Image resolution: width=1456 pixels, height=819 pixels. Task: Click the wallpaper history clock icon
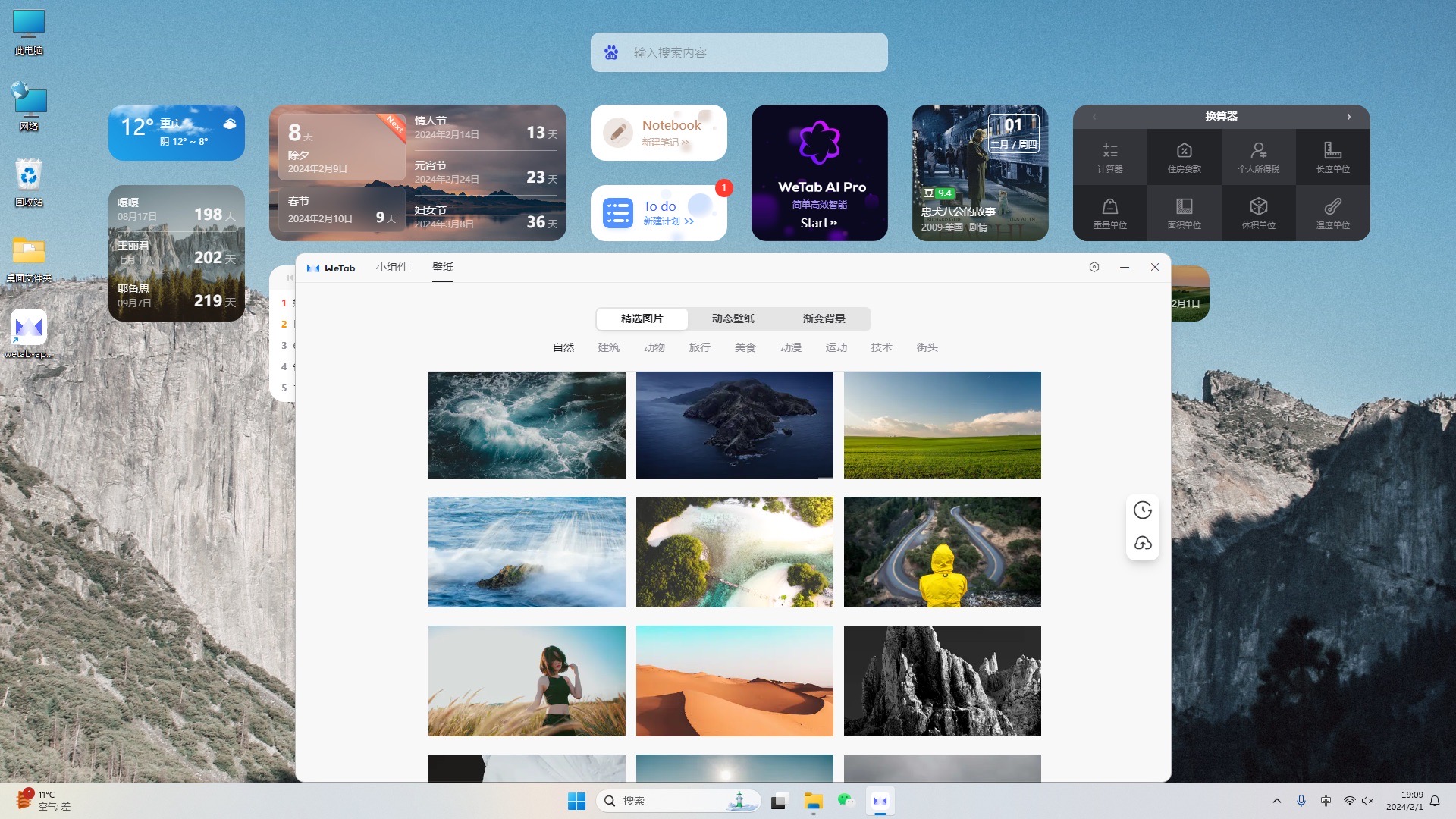(1143, 510)
